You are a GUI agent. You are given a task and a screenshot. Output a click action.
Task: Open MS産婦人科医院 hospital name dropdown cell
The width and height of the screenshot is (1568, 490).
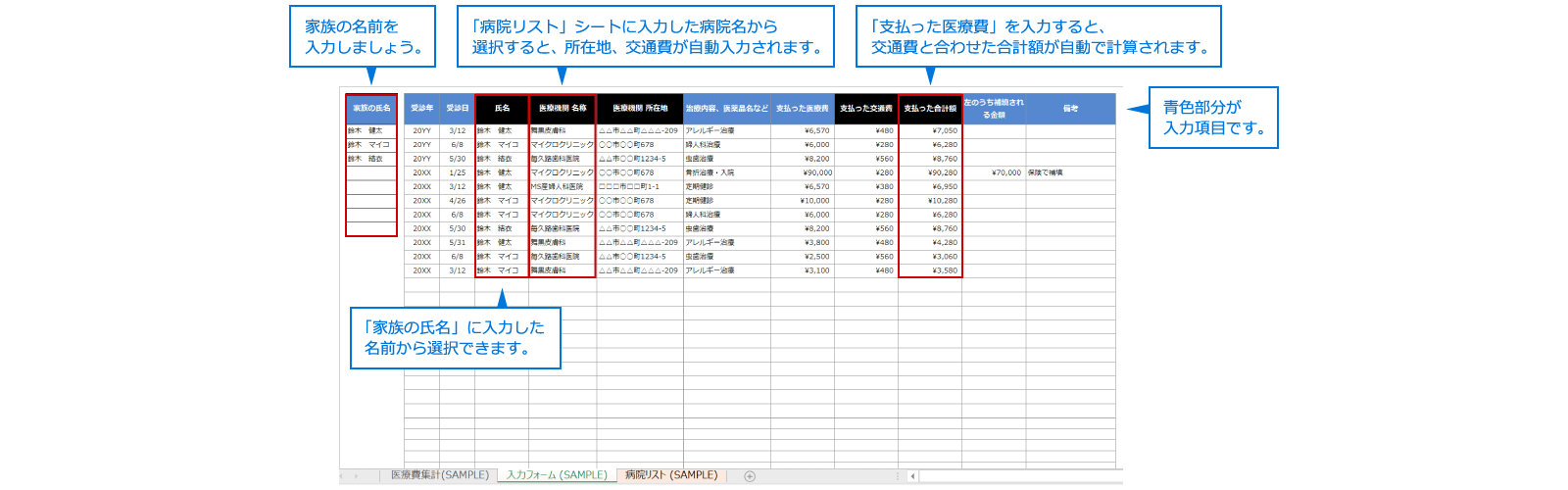pyautogui.click(x=563, y=186)
